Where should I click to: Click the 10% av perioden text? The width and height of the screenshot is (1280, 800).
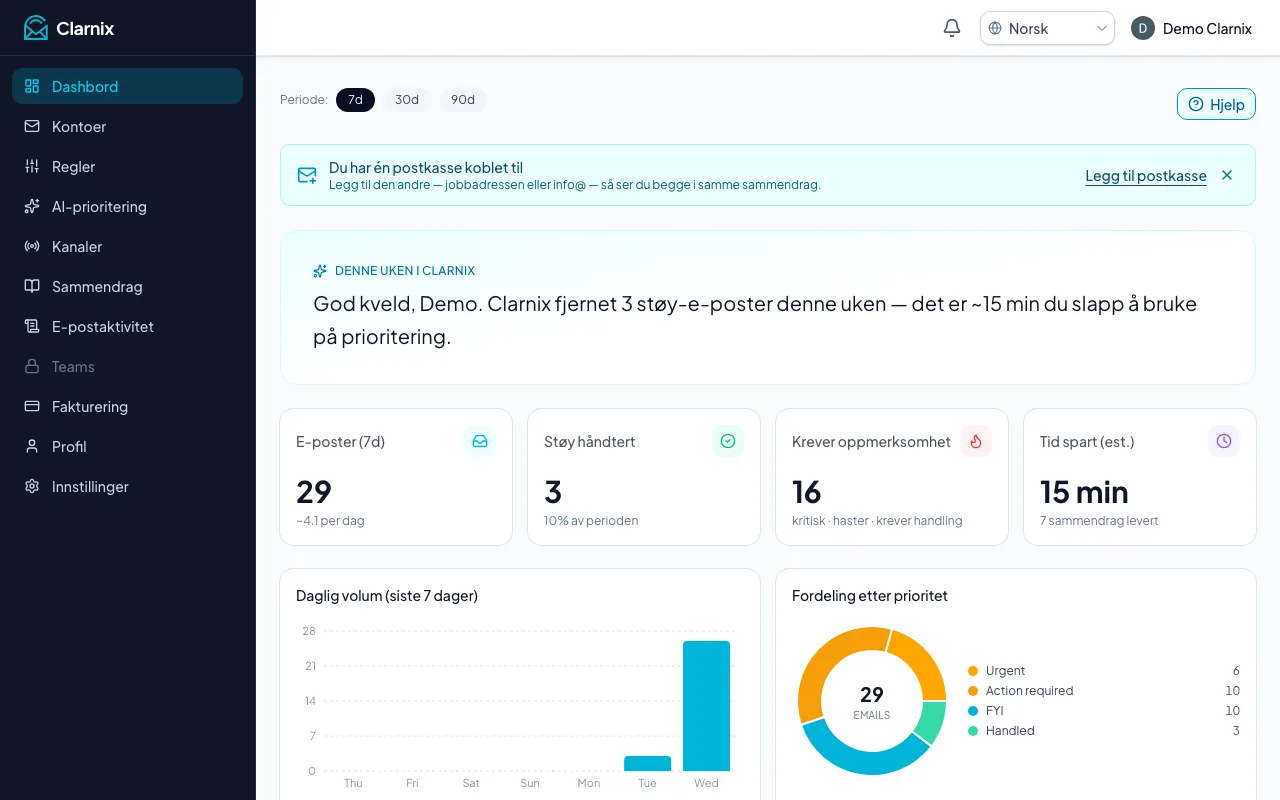click(x=591, y=521)
